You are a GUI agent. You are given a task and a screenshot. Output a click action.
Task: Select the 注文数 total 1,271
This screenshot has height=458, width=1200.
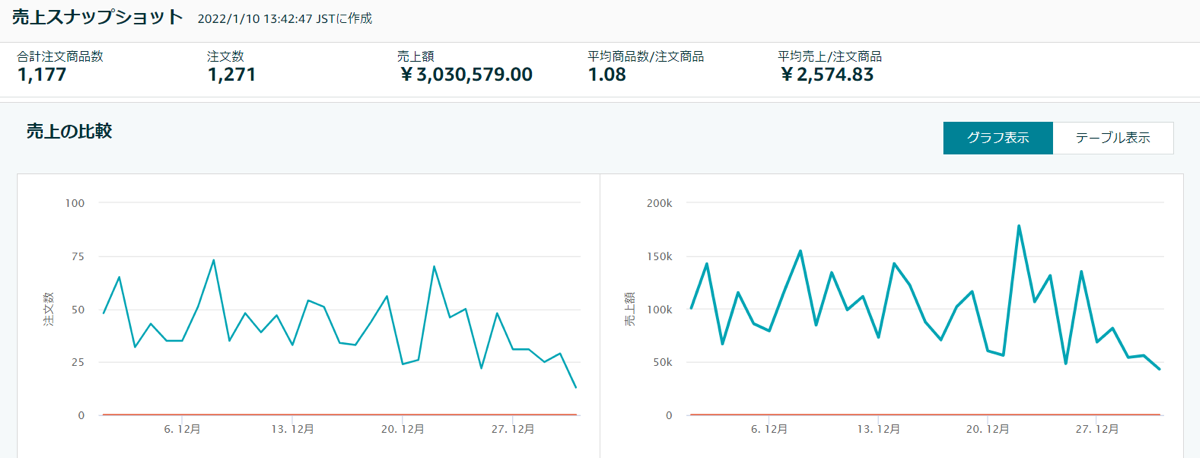(231, 74)
